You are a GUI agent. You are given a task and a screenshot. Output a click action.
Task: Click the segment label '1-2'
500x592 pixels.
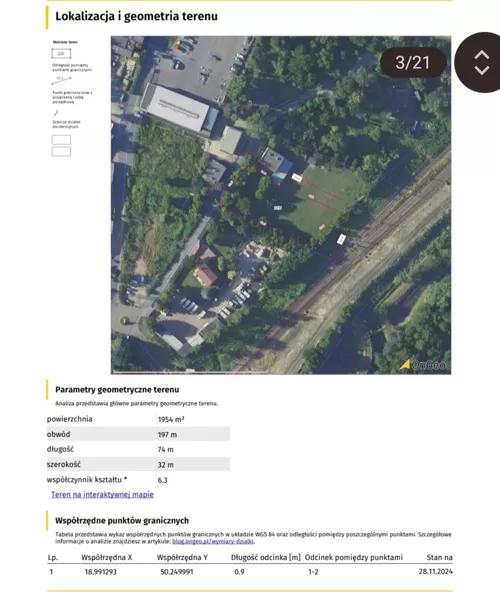[x=313, y=572]
